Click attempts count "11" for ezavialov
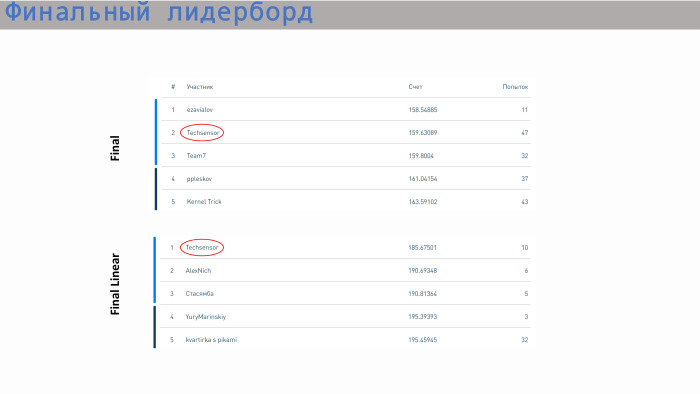The image size is (700, 394). (525, 110)
